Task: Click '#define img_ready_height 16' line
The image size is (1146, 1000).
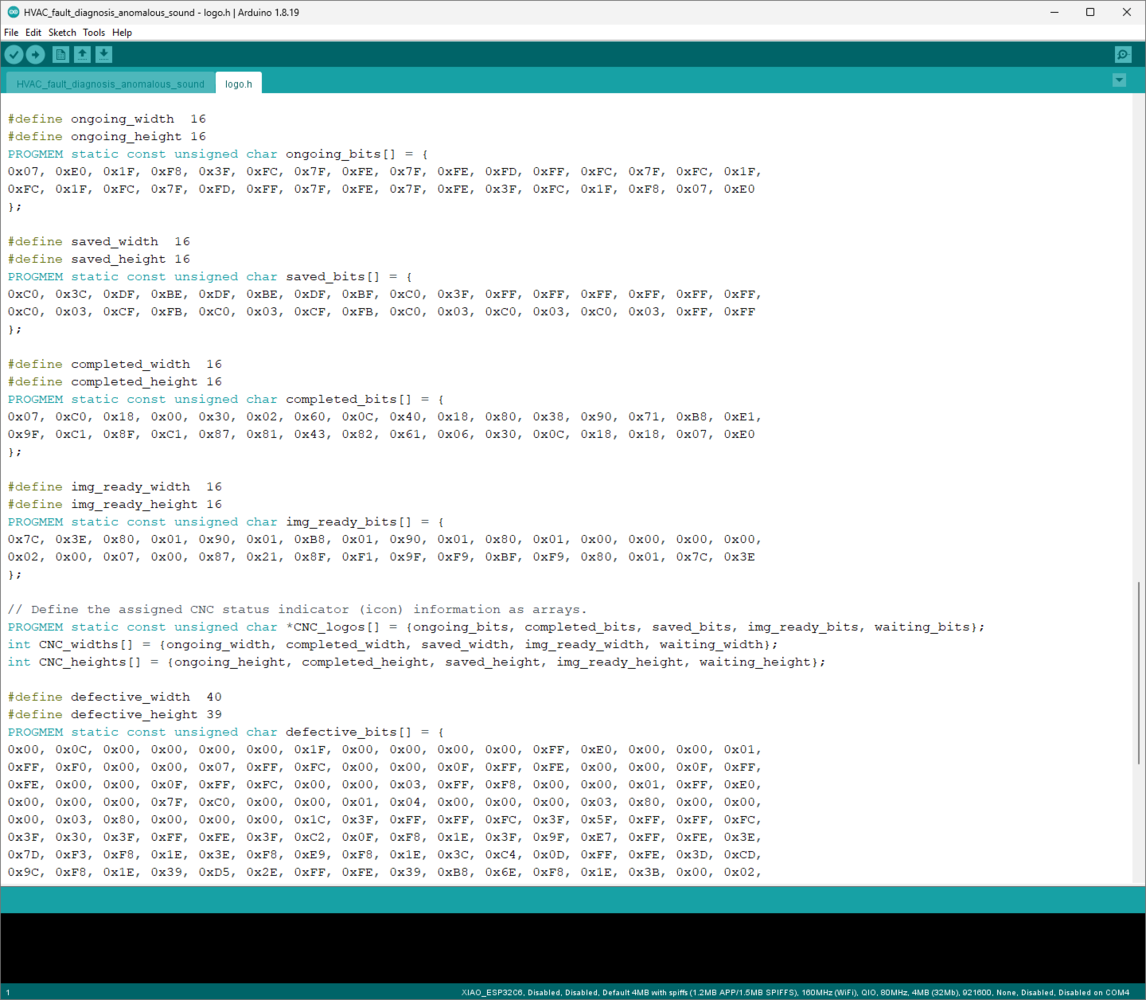Action: 115,504
